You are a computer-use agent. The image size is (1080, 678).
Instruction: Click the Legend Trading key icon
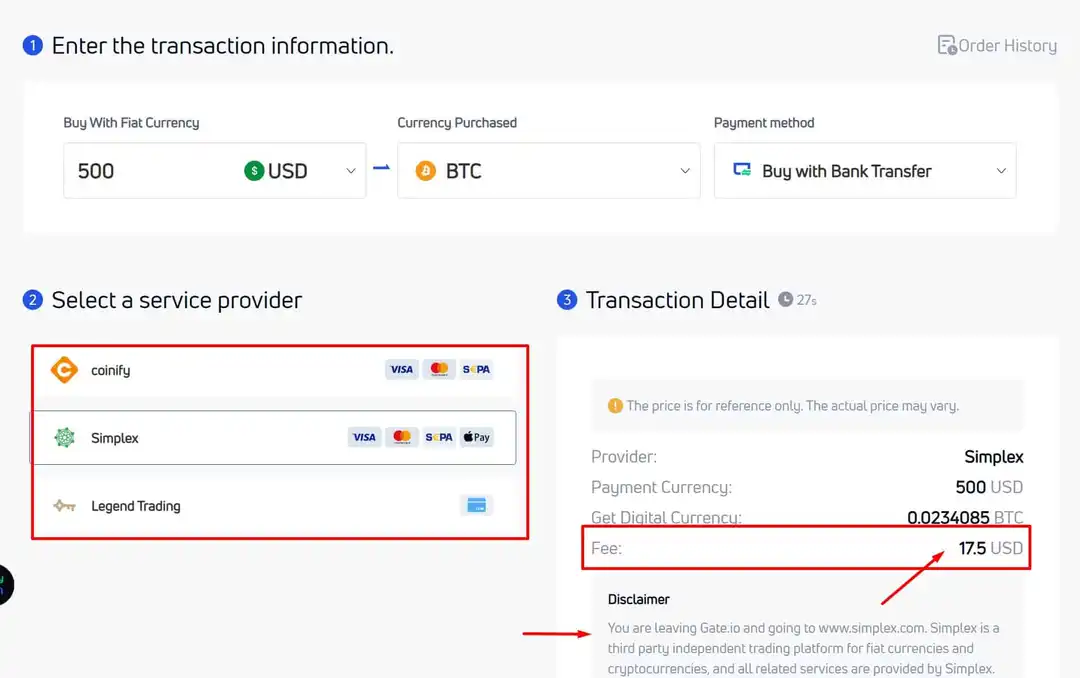(x=64, y=505)
